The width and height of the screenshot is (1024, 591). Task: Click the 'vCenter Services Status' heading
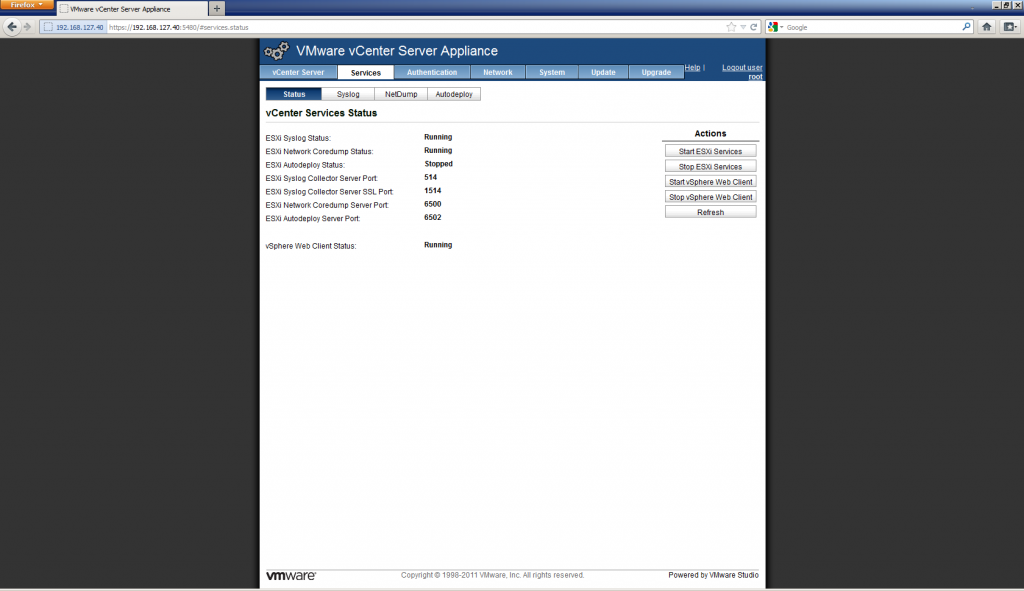pos(321,113)
